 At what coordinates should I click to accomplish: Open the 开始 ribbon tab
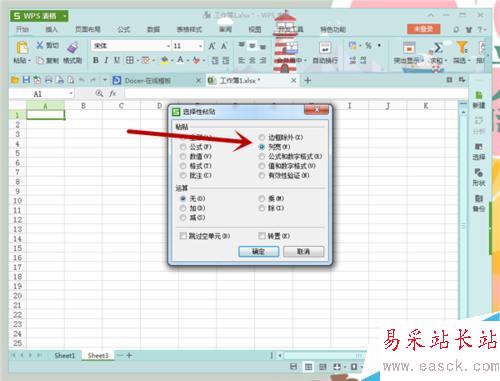click(x=23, y=29)
